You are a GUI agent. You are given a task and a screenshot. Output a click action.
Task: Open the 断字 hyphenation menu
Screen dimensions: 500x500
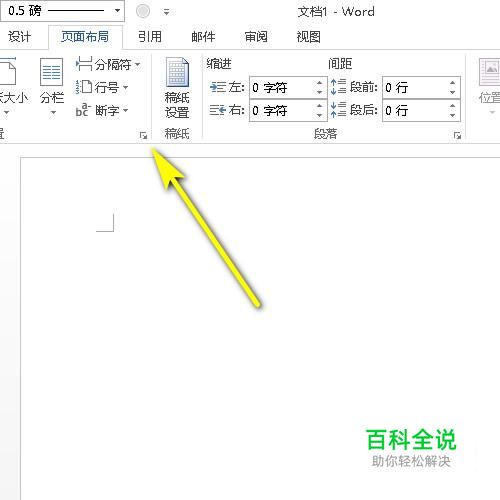coord(102,110)
